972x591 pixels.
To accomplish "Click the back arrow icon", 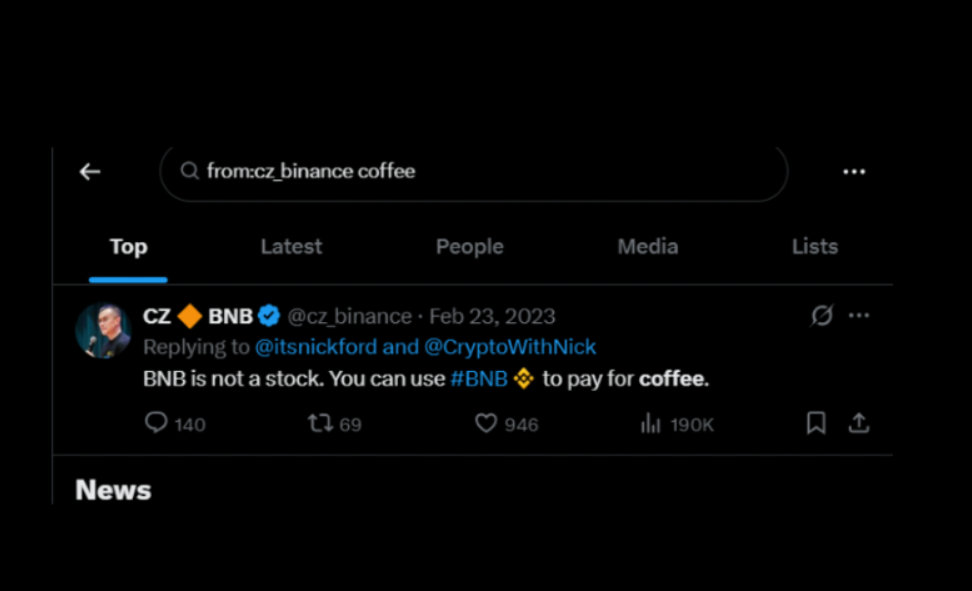I will coord(90,172).
